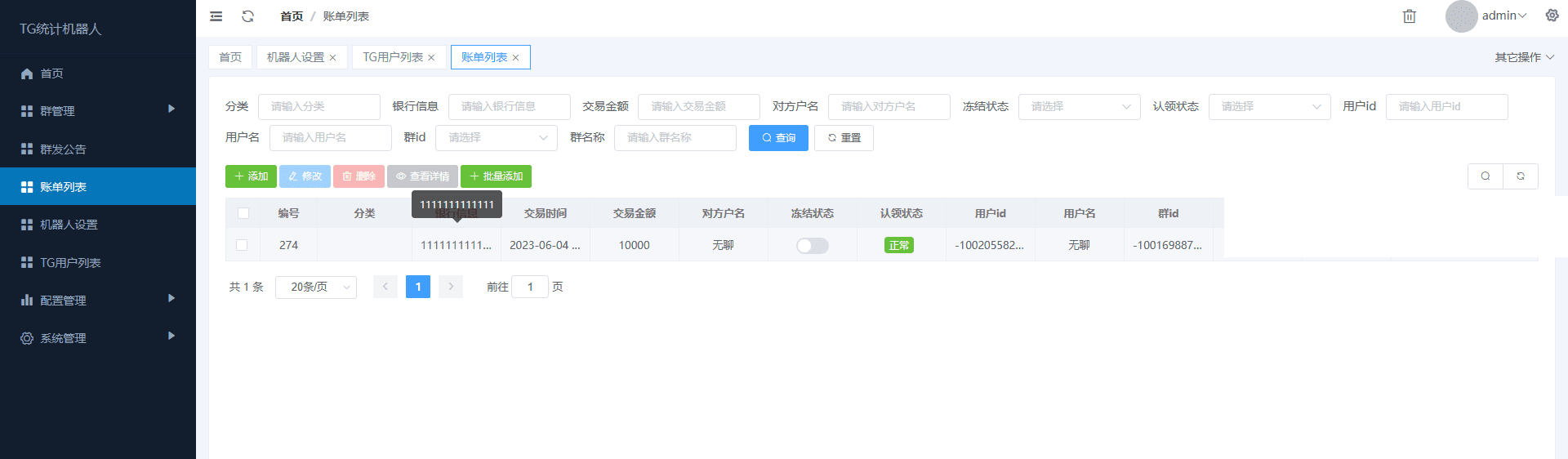Viewport: 1568px width, 459px height.
Task: Click the green 批量添加 button
Action: pos(496,176)
